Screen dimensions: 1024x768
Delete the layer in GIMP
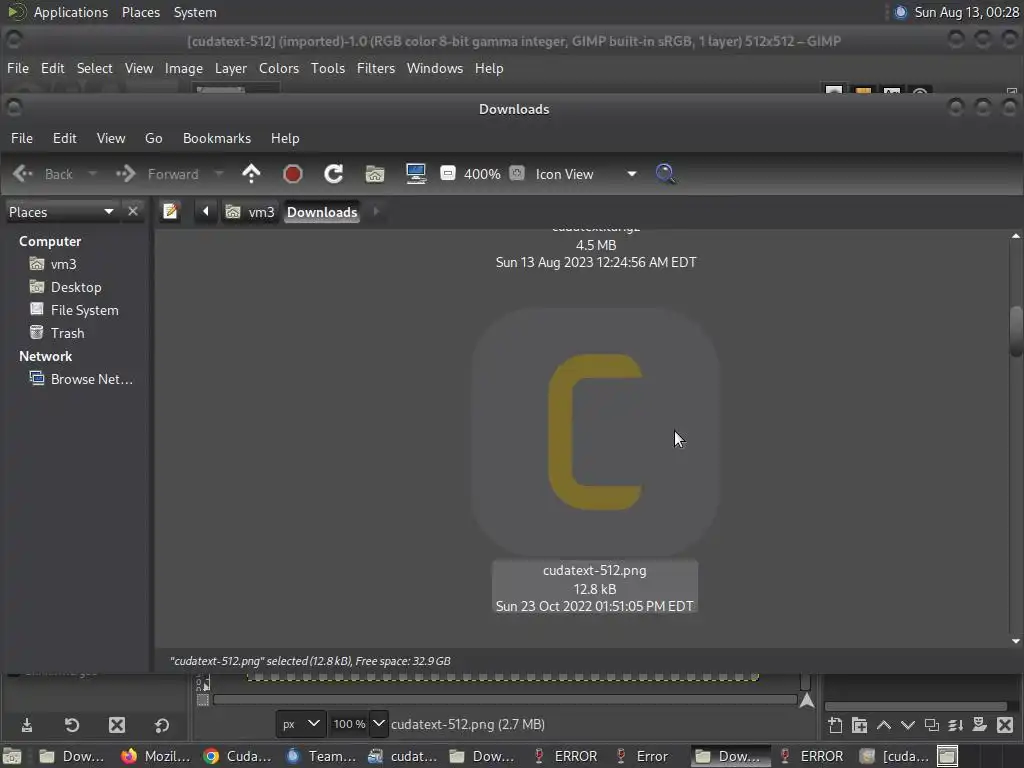pyautogui.click(x=1005, y=725)
